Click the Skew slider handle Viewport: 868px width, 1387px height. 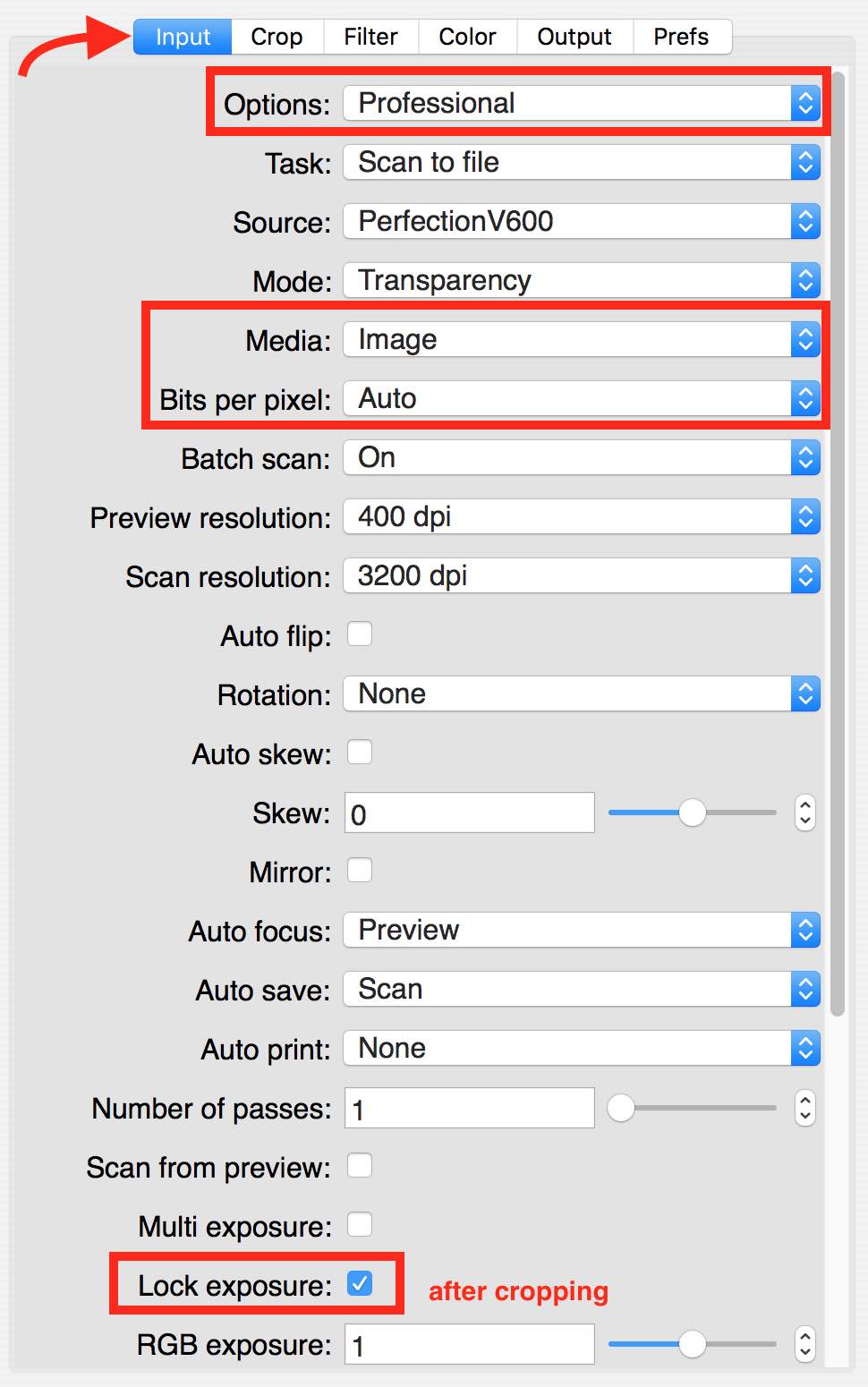tap(693, 813)
